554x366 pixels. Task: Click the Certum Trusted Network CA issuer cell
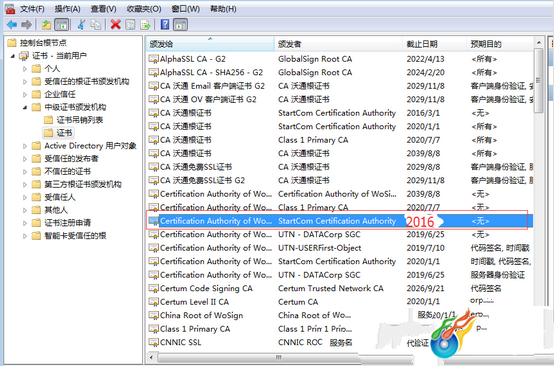[x=331, y=289]
